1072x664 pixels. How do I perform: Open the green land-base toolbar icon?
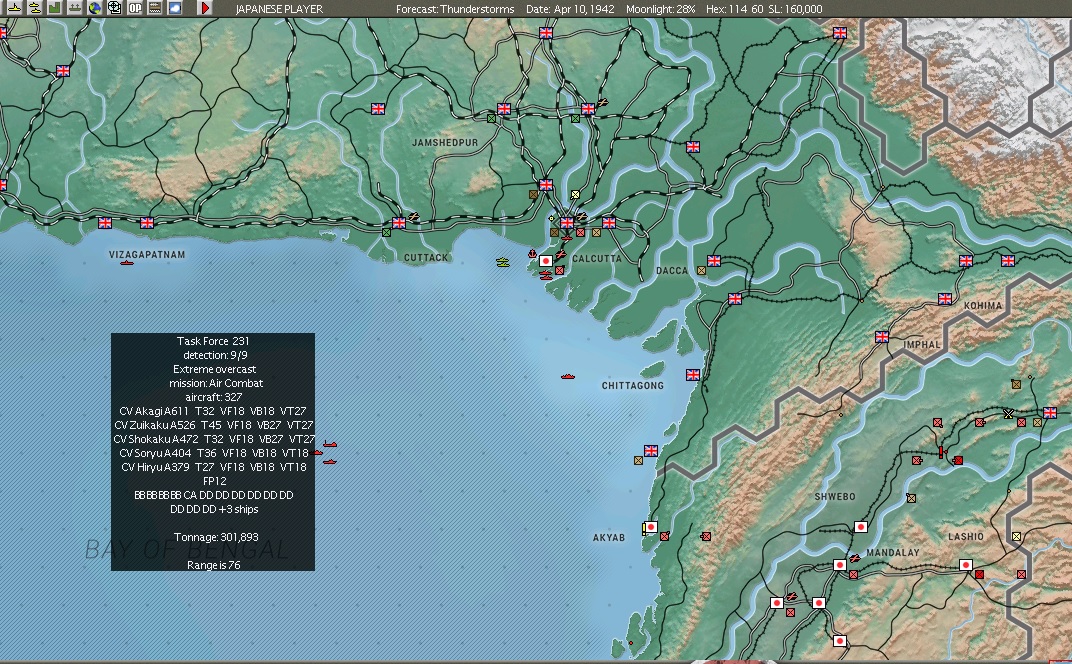click(x=55, y=8)
